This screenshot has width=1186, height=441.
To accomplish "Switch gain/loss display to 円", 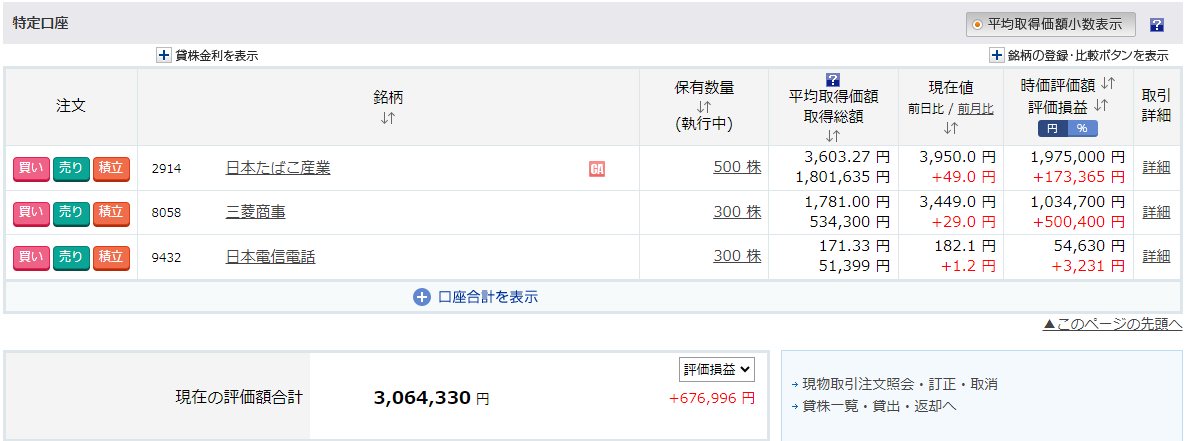I will coord(1052,129).
